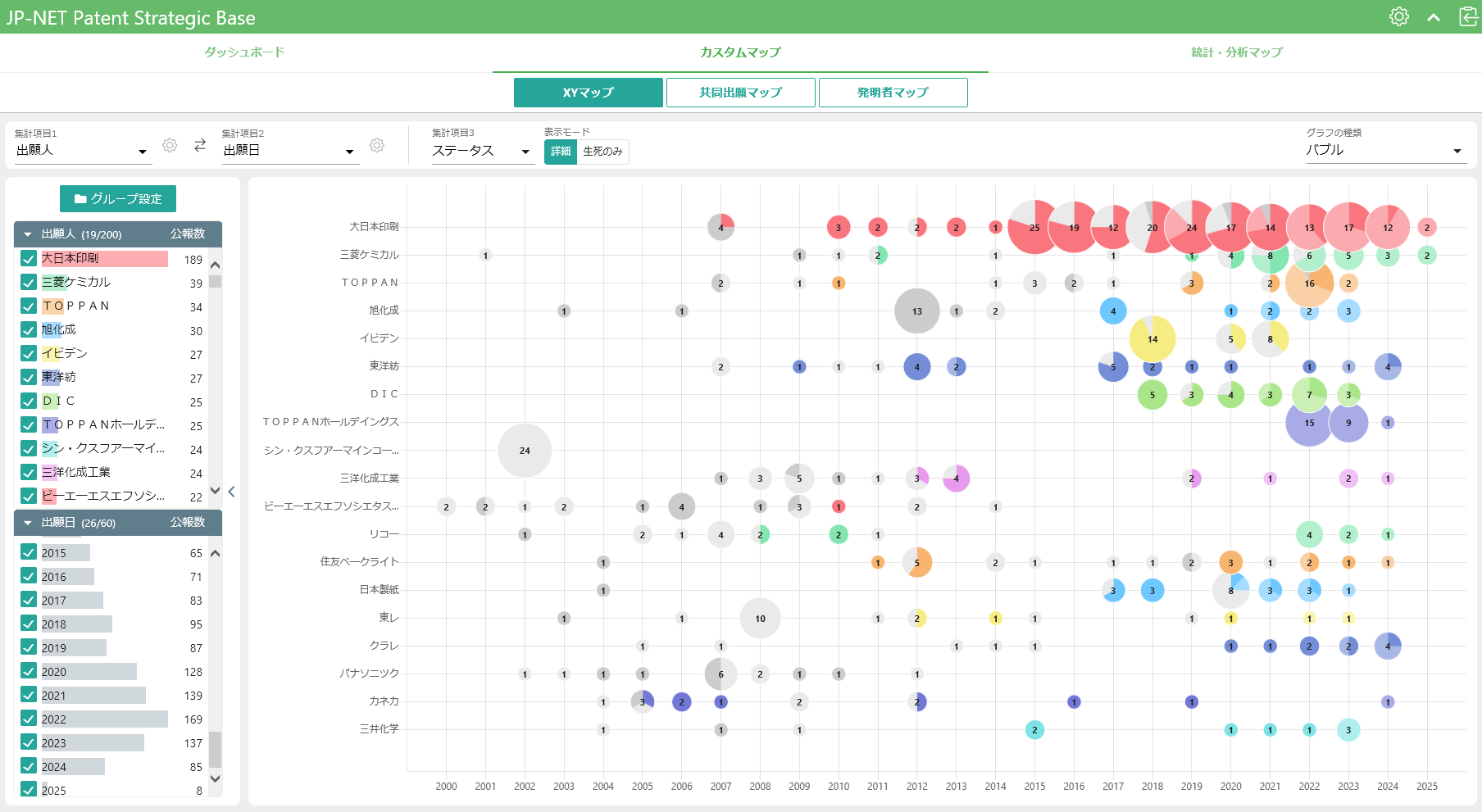Collapse header with the up chevron icon
1482x812 pixels.
pyautogui.click(x=1434, y=17)
